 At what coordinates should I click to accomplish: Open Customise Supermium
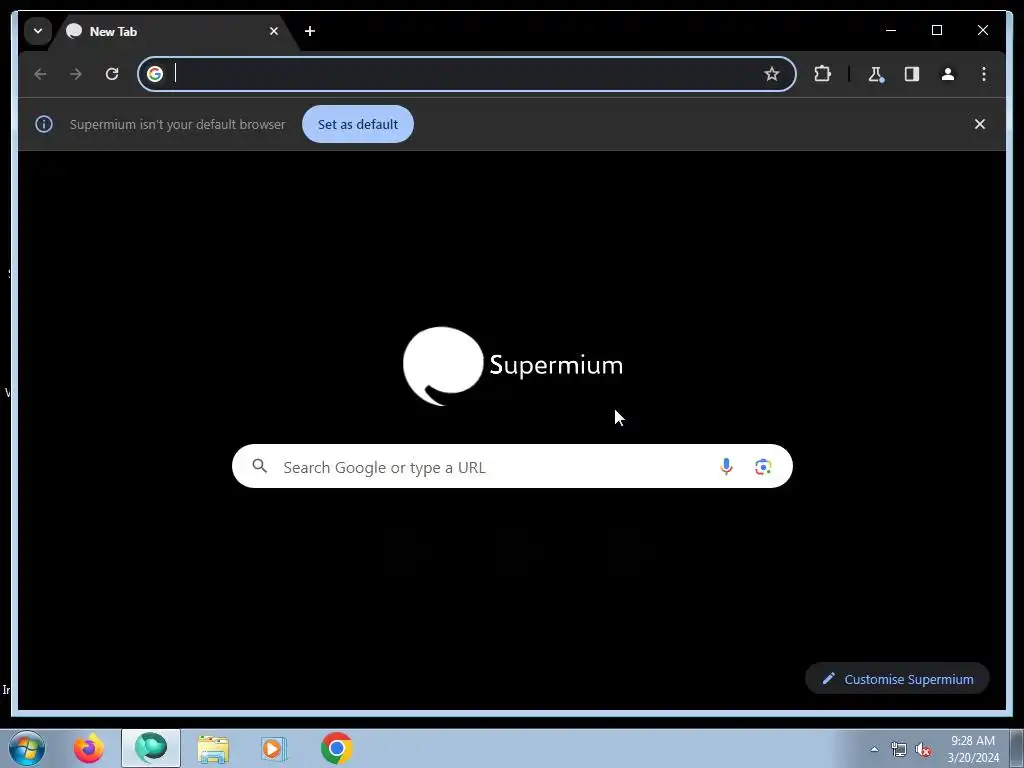coord(897,679)
